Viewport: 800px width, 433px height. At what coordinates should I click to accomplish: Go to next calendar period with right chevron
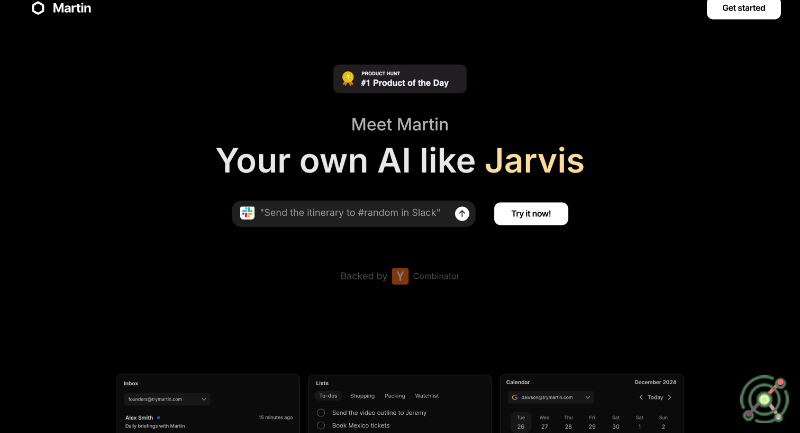669,397
